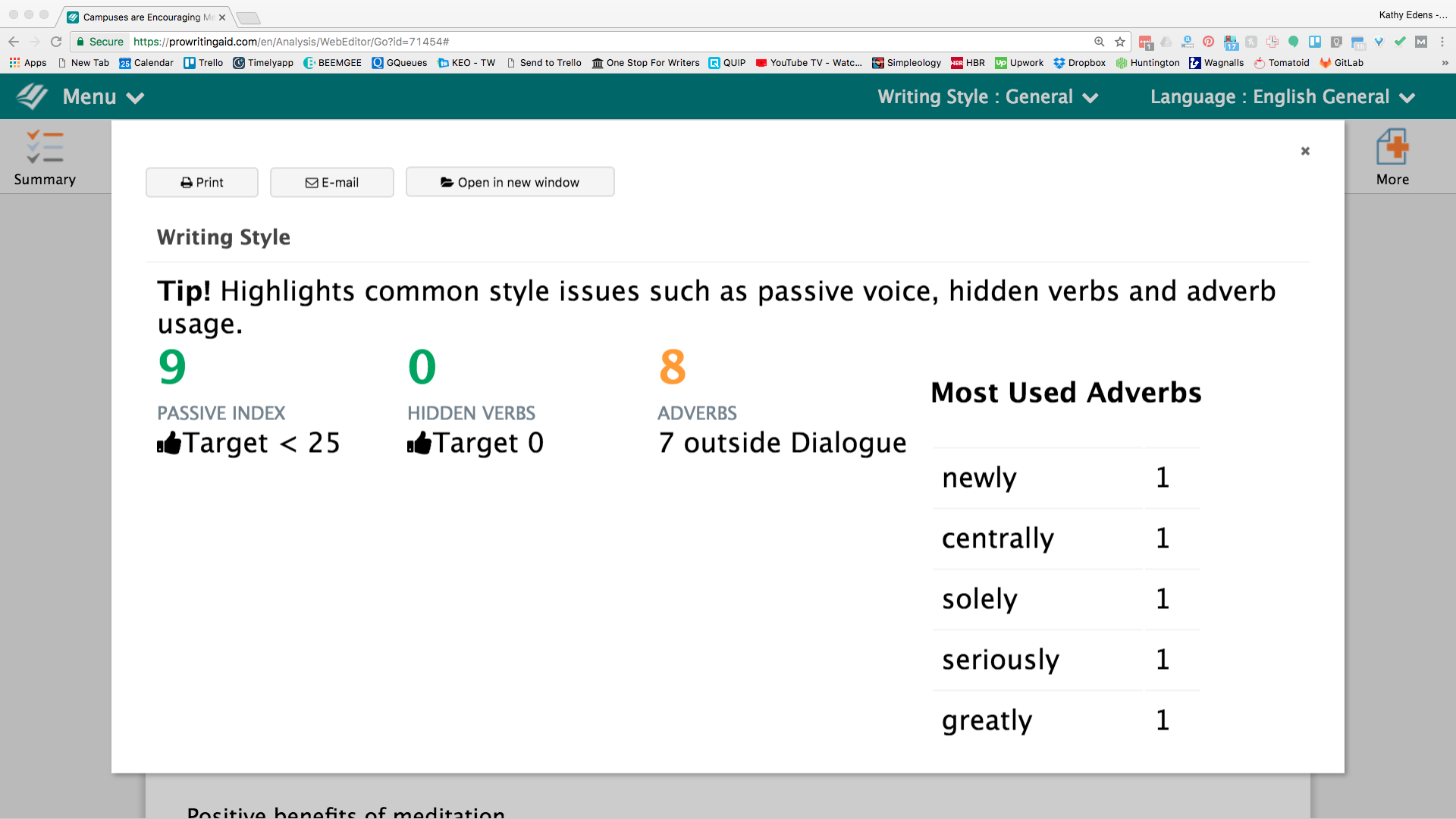Click the zoom magnifier icon in address bar
Image resolution: width=1456 pixels, height=819 pixels.
(x=1099, y=42)
